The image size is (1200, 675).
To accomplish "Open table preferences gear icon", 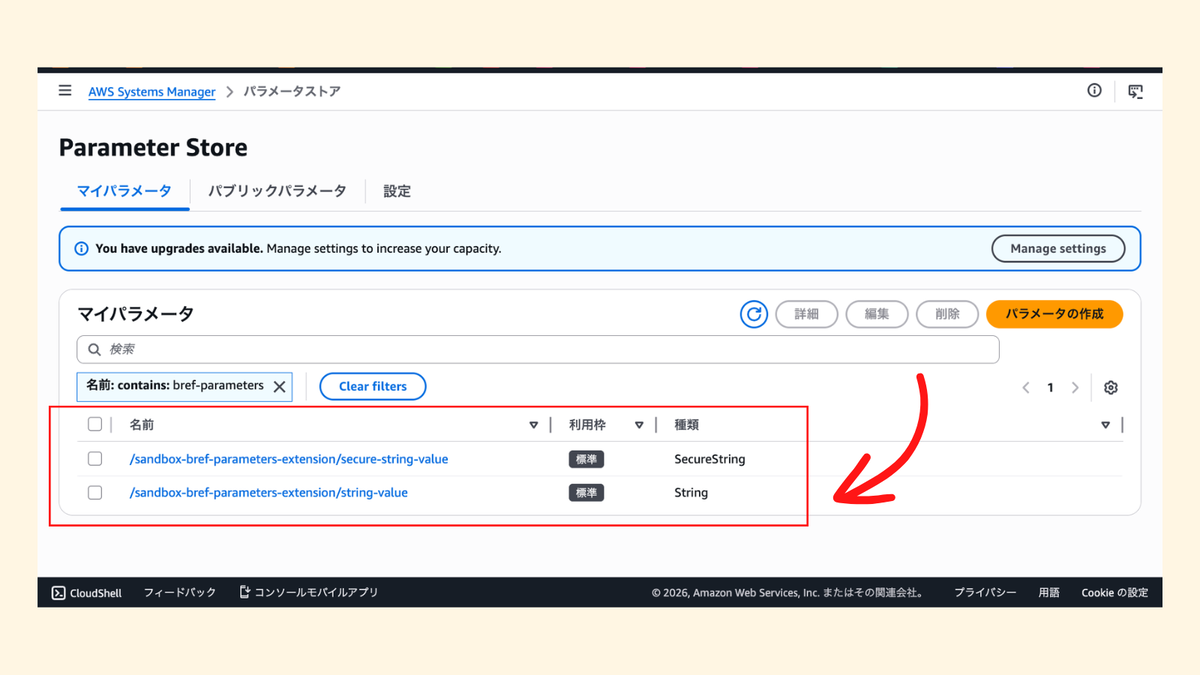I will pos(1110,388).
